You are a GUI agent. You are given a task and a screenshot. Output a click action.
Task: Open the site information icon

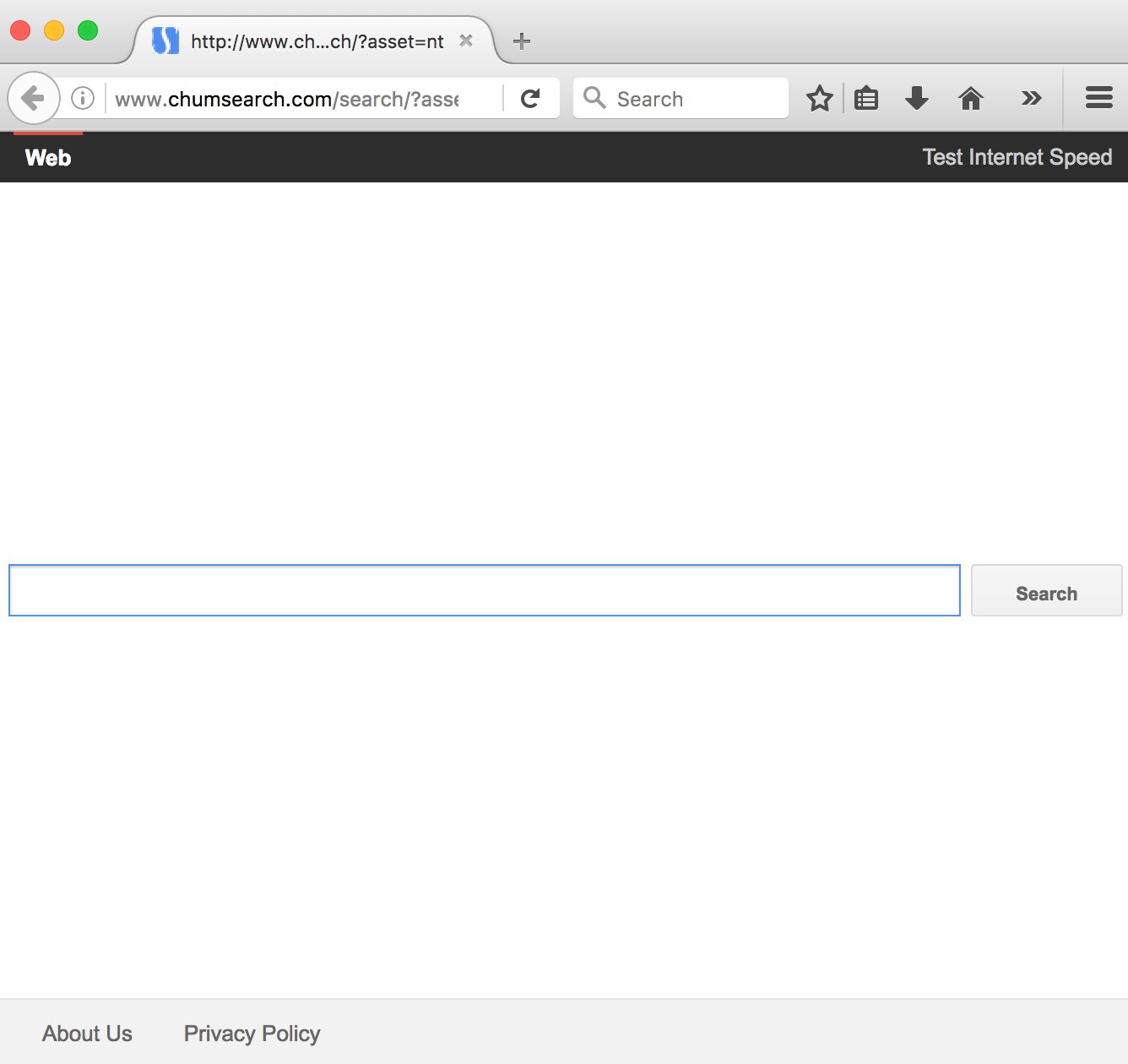pyautogui.click(x=83, y=99)
